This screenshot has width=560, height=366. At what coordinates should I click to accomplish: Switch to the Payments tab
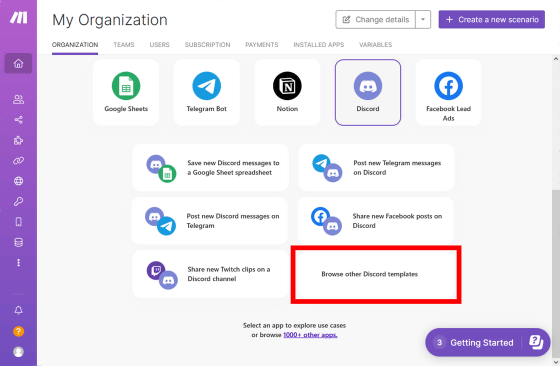(262, 45)
